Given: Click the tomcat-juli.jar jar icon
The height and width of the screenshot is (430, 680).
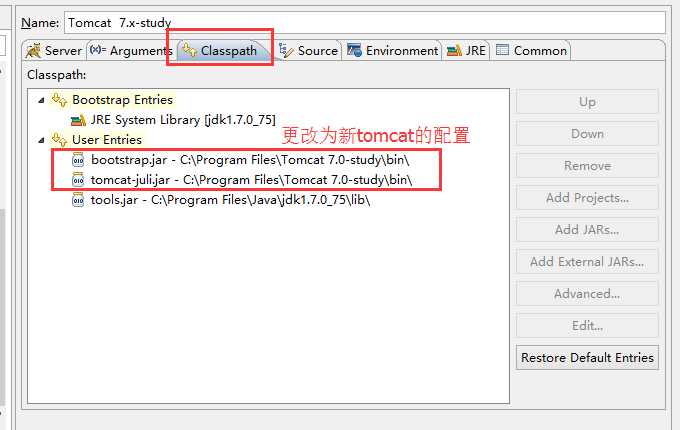Looking at the screenshot, I should click(x=78, y=180).
